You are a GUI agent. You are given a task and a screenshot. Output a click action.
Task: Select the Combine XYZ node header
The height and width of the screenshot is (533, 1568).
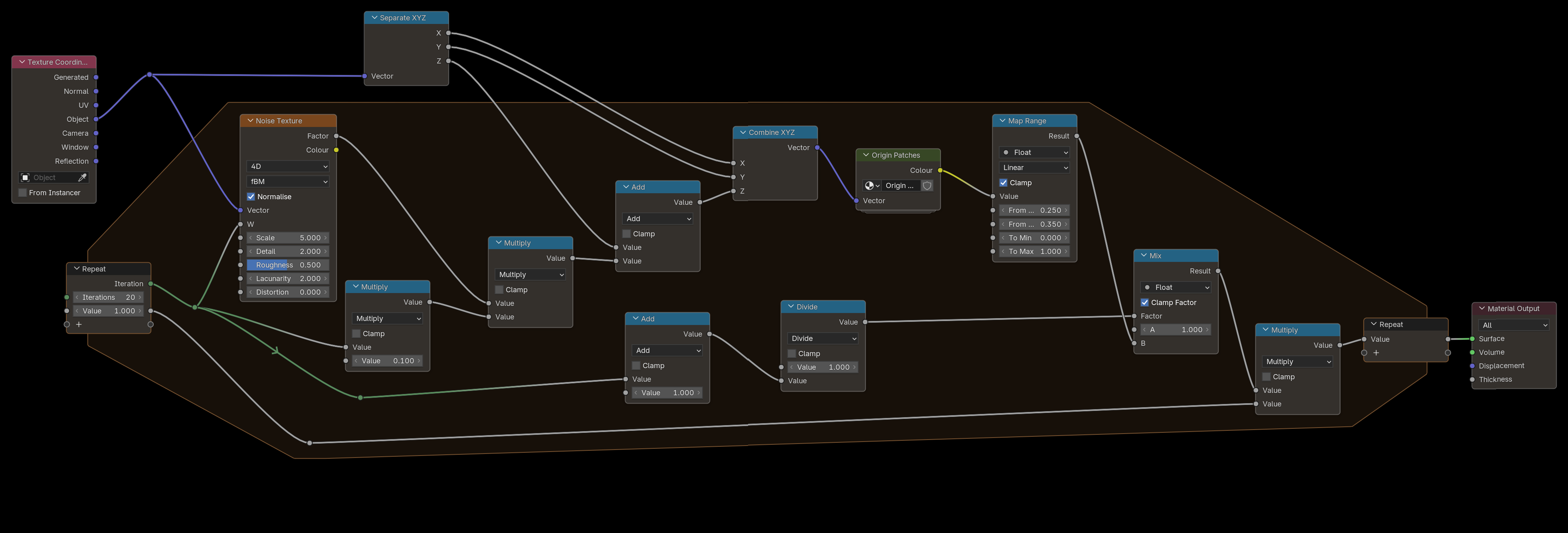775,132
